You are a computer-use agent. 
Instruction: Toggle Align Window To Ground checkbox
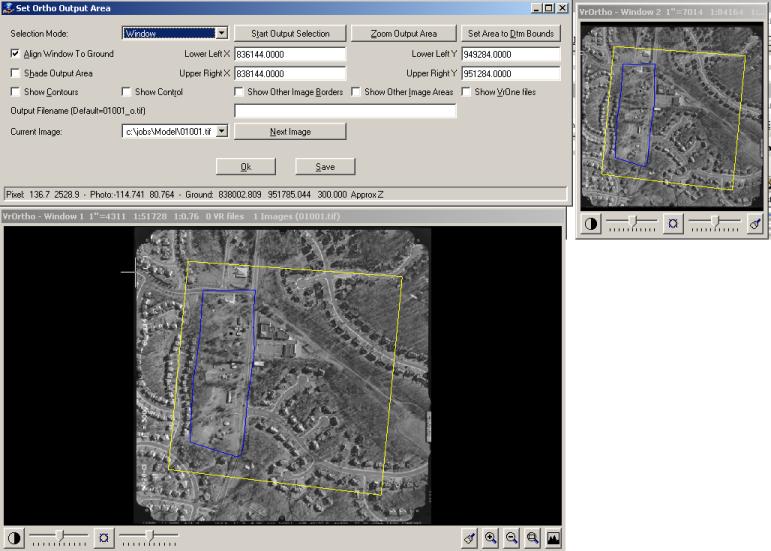pos(15,54)
